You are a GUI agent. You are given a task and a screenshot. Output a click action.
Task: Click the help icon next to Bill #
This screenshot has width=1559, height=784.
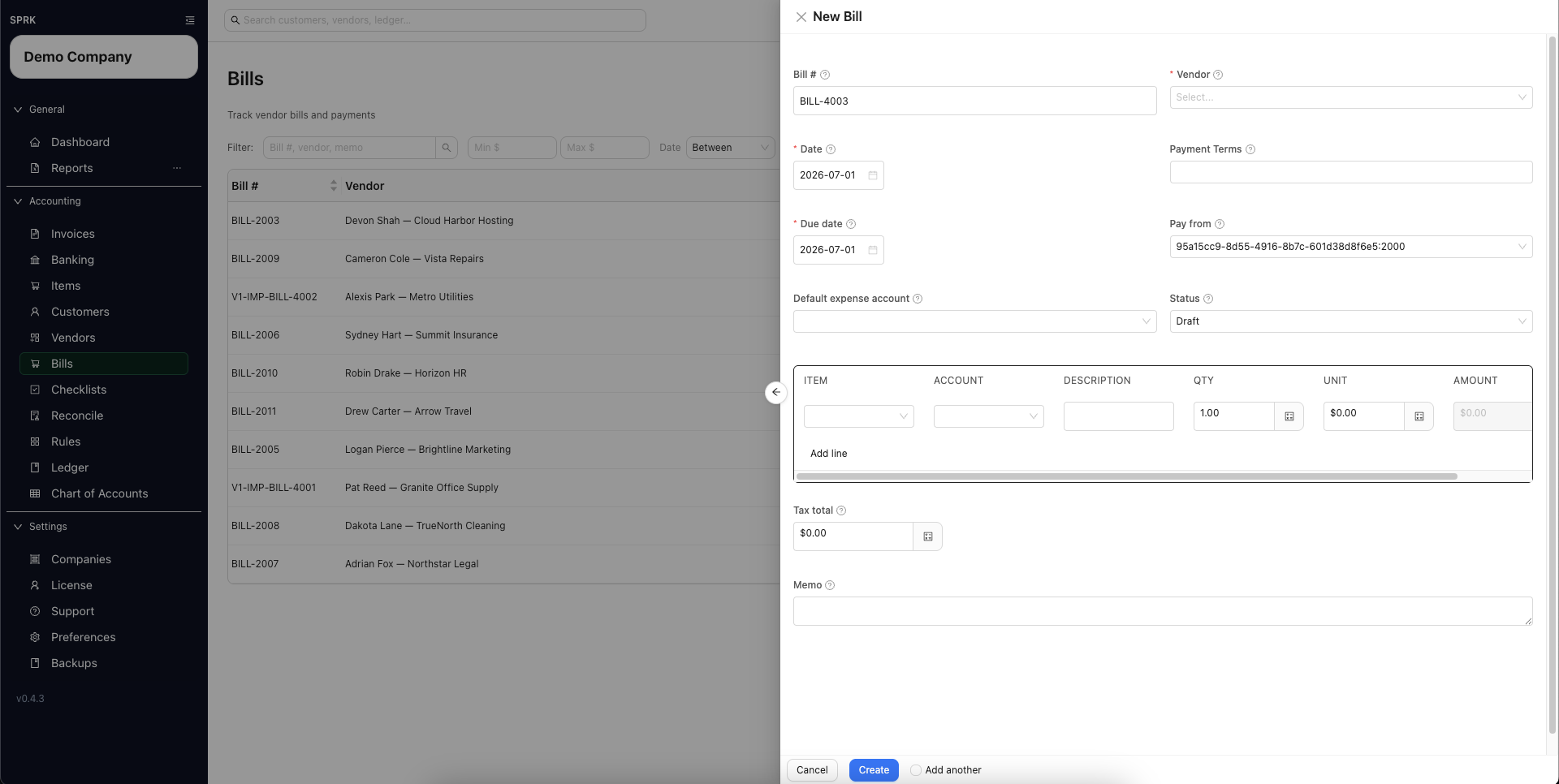coord(825,75)
